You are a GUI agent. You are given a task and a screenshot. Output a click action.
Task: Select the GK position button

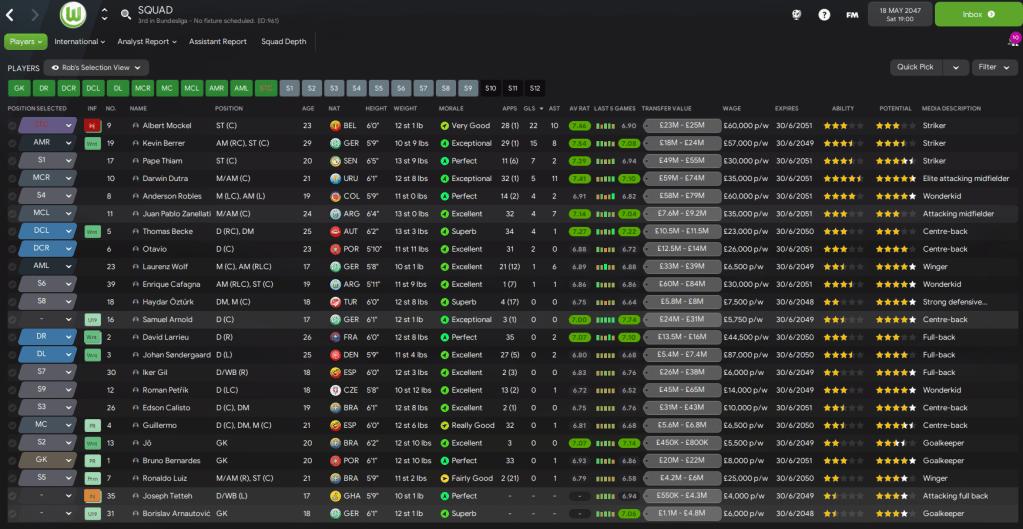click(20, 88)
